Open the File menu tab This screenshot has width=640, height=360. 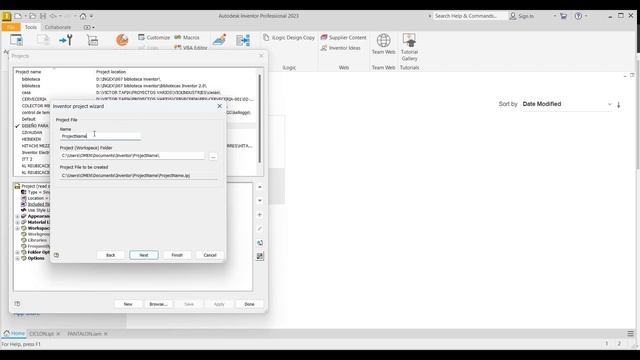(11, 27)
